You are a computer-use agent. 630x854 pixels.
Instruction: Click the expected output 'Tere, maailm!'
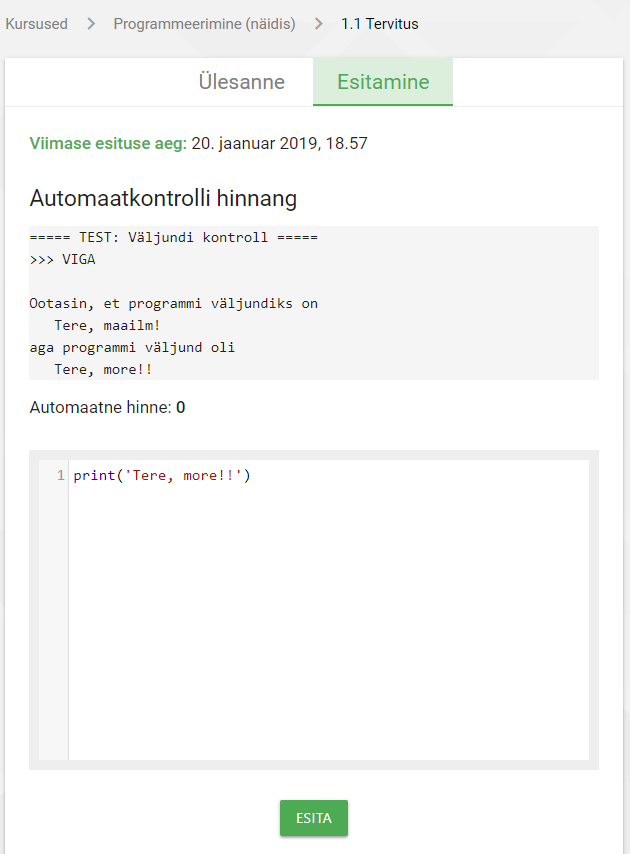[x=107, y=326]
